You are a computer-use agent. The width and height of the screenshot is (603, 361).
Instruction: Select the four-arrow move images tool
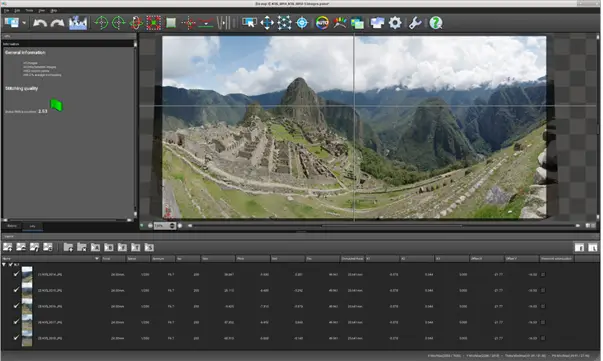click(x=267, y=23)
